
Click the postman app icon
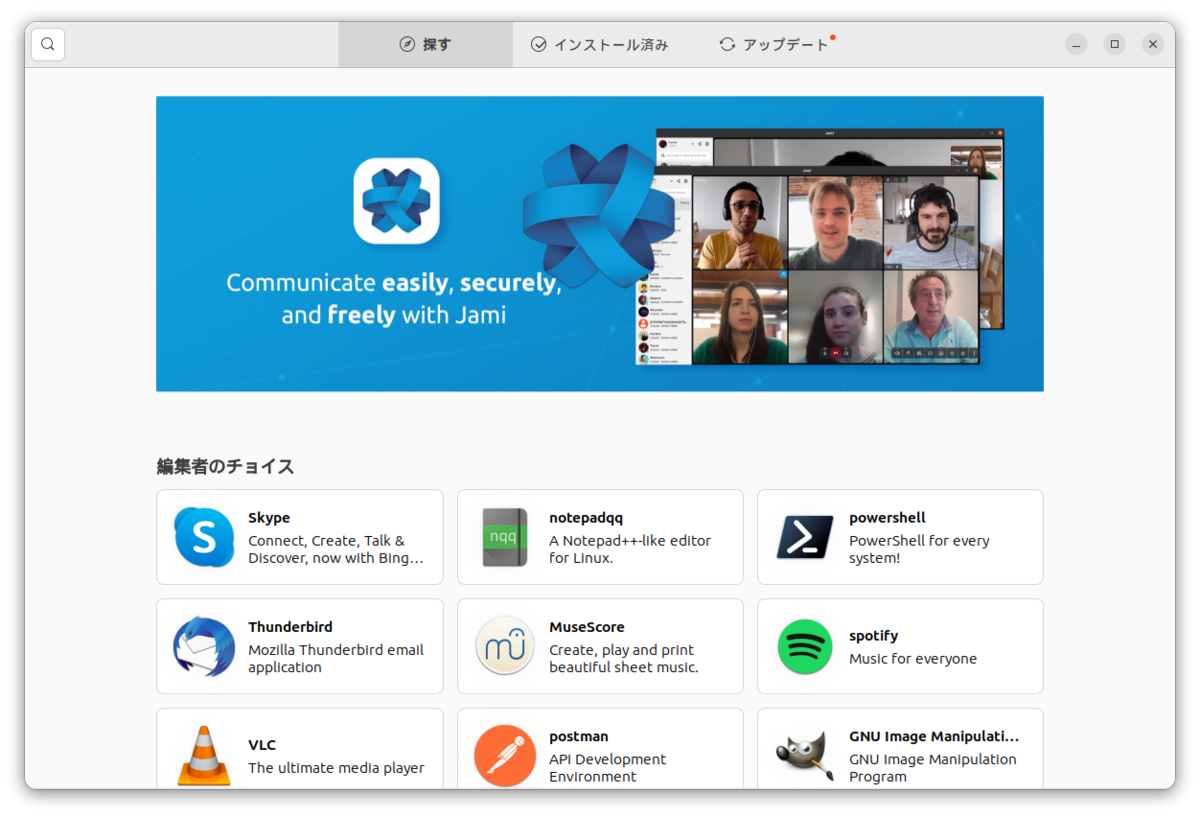pos(505,755)
